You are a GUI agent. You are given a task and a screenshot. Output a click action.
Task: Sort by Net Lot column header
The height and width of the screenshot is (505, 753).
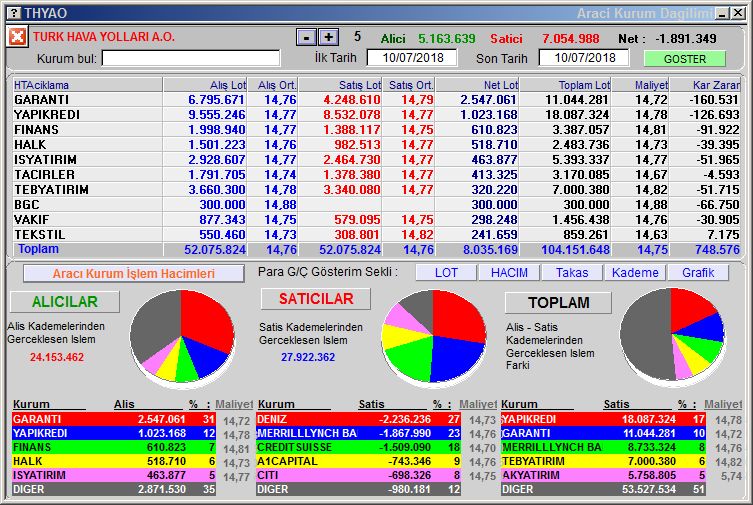point(477,85)
